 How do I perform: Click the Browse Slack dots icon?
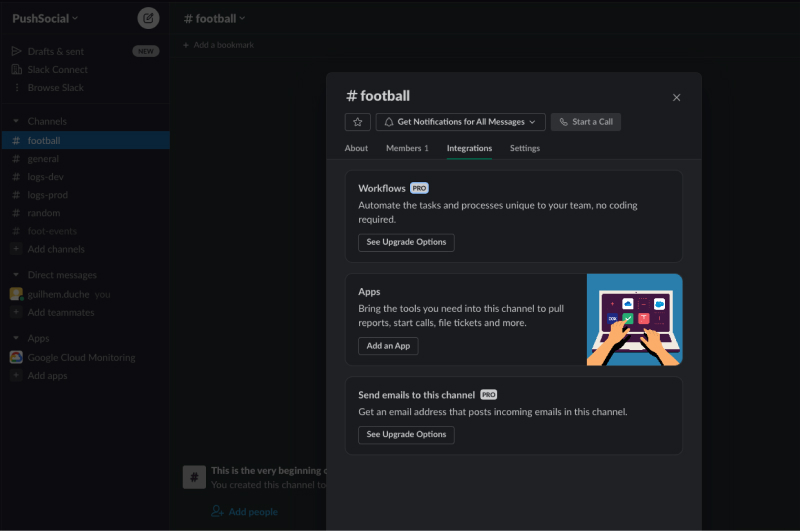pyautogui.click(x=17, y=88)
